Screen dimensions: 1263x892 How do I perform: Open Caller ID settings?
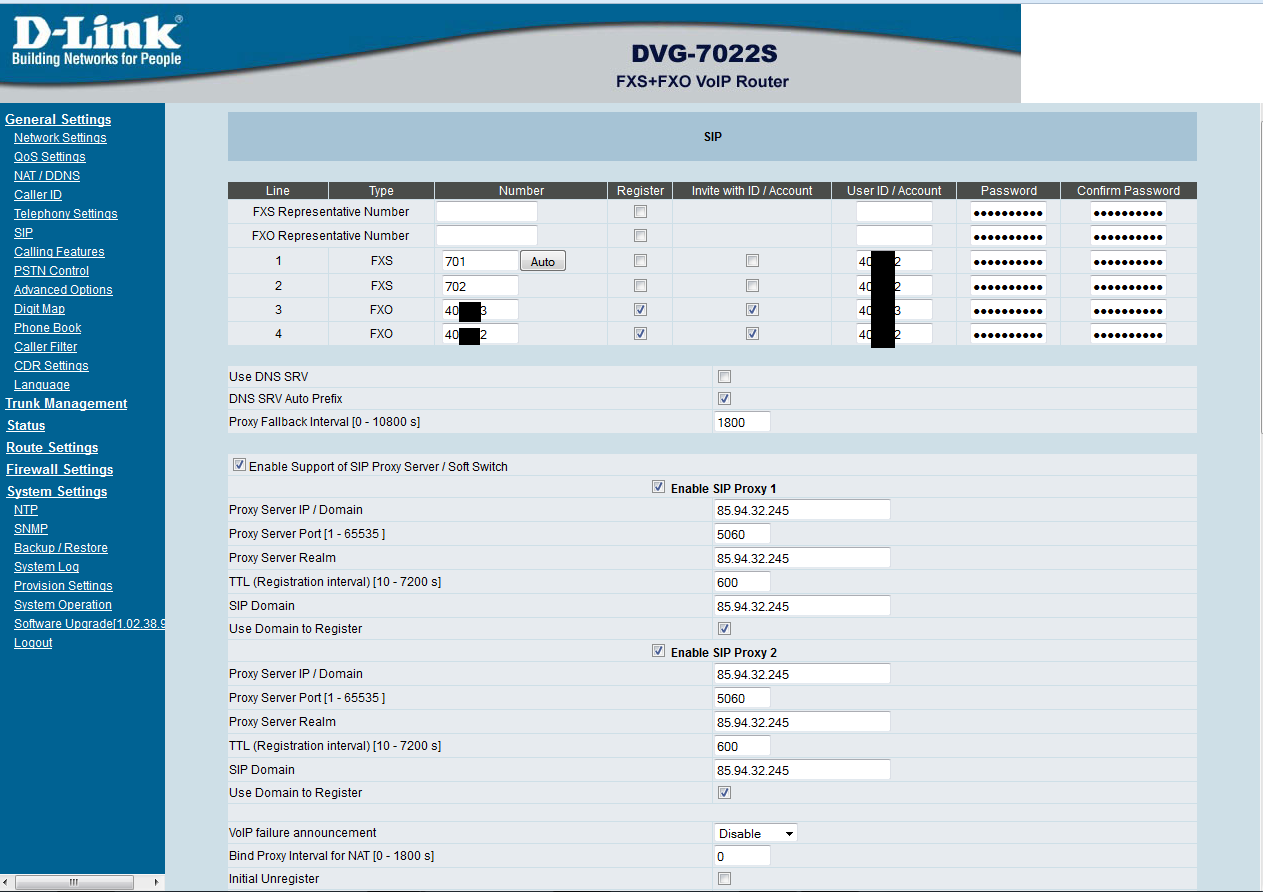point(38,195)
